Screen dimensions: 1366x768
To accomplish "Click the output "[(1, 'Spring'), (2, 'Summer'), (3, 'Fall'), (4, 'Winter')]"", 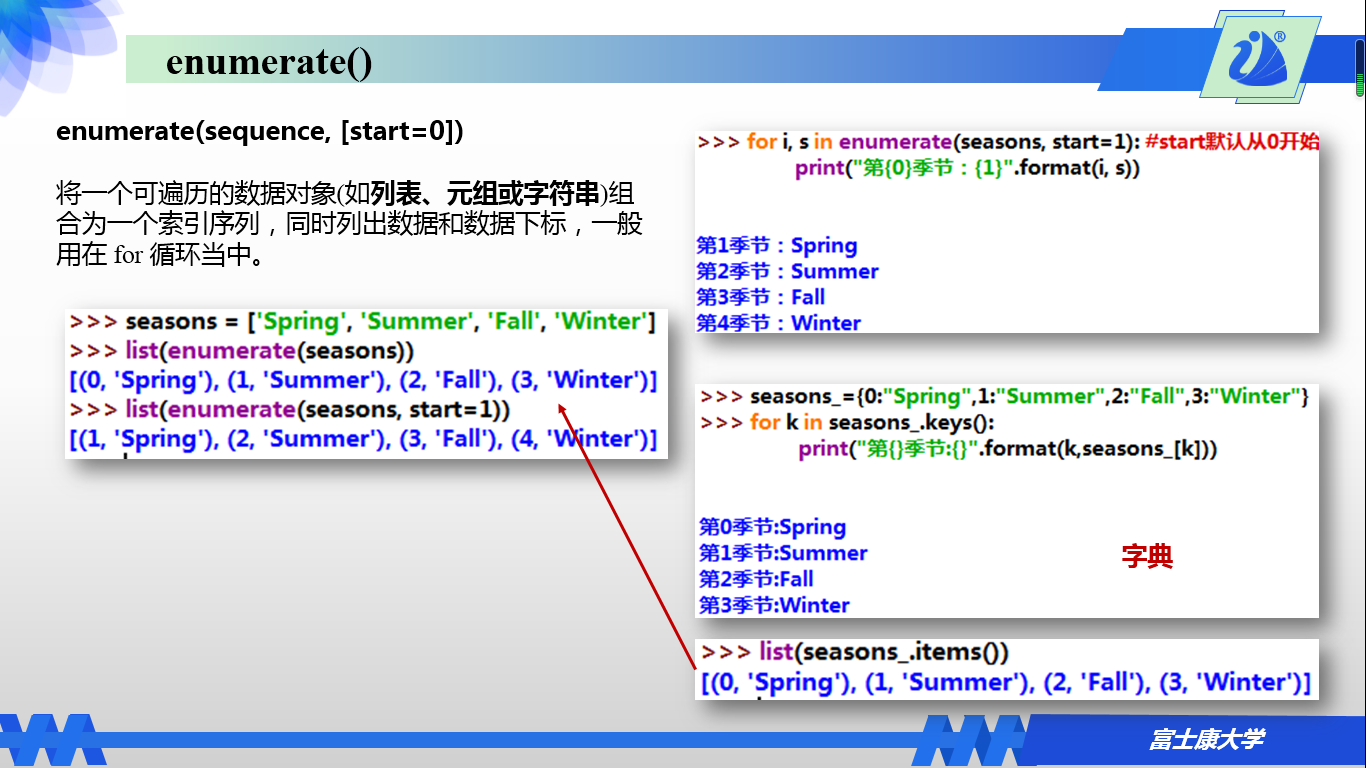I will [x=363, y=439].
